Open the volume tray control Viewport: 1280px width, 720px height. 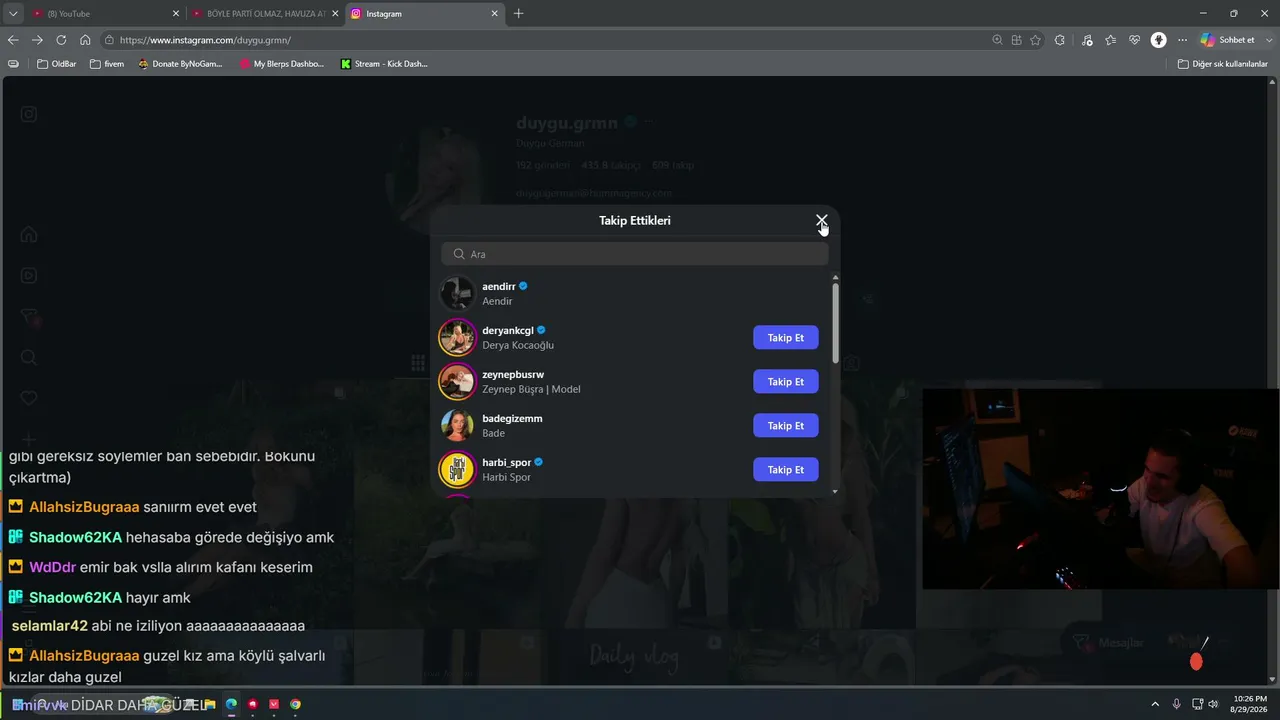pos(1213,704)
